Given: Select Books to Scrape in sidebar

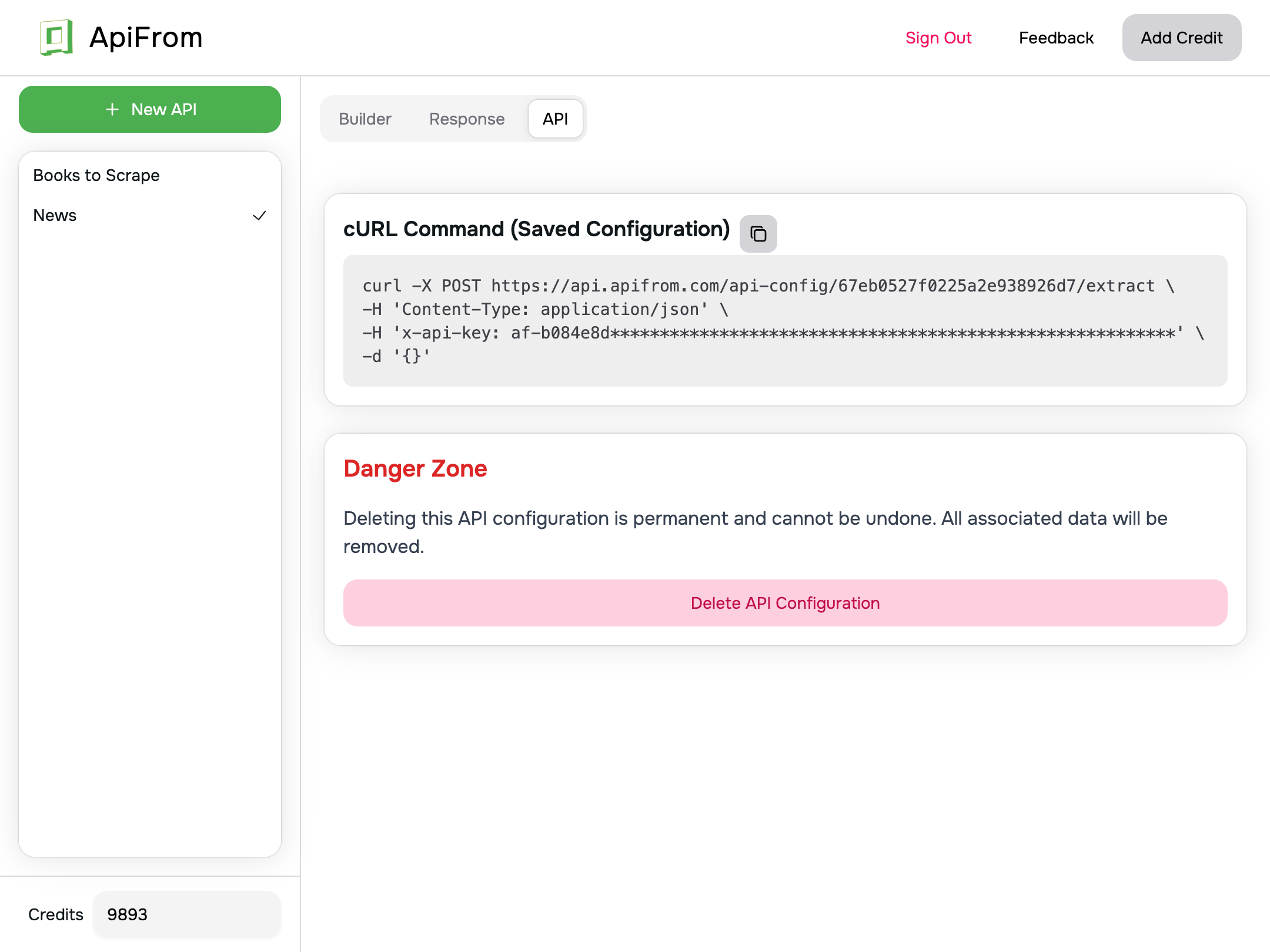Looking at the screenshot, I should [x=150, y=175].
